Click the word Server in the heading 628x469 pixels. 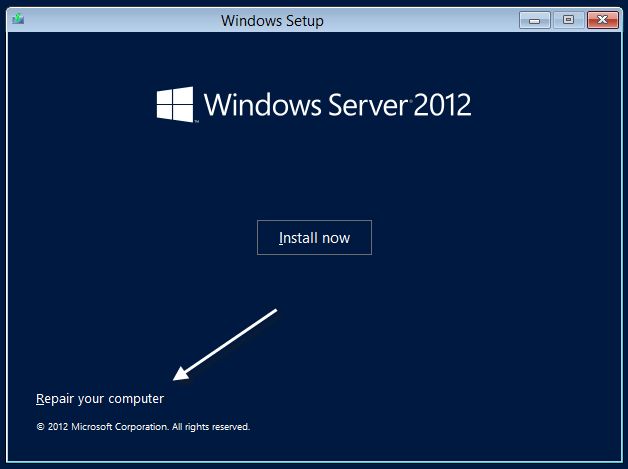coord(355,104)
